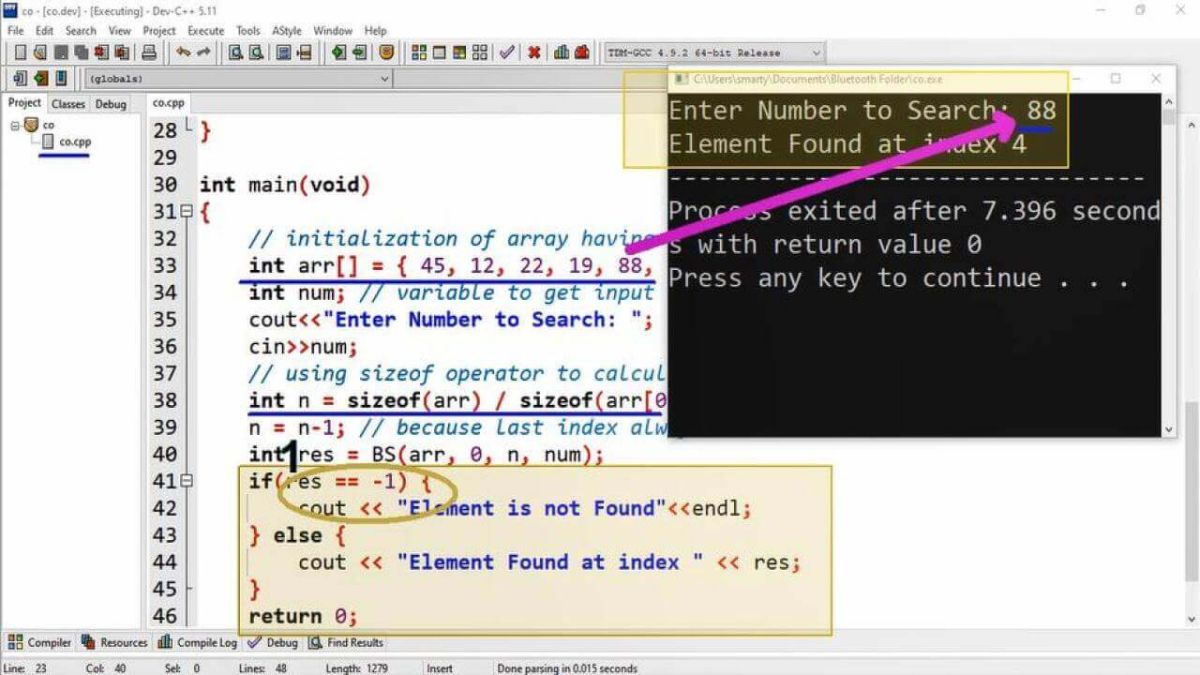Maximize the co.exe console window
Screen dimensions: 1200x675
coord(1116,79)
